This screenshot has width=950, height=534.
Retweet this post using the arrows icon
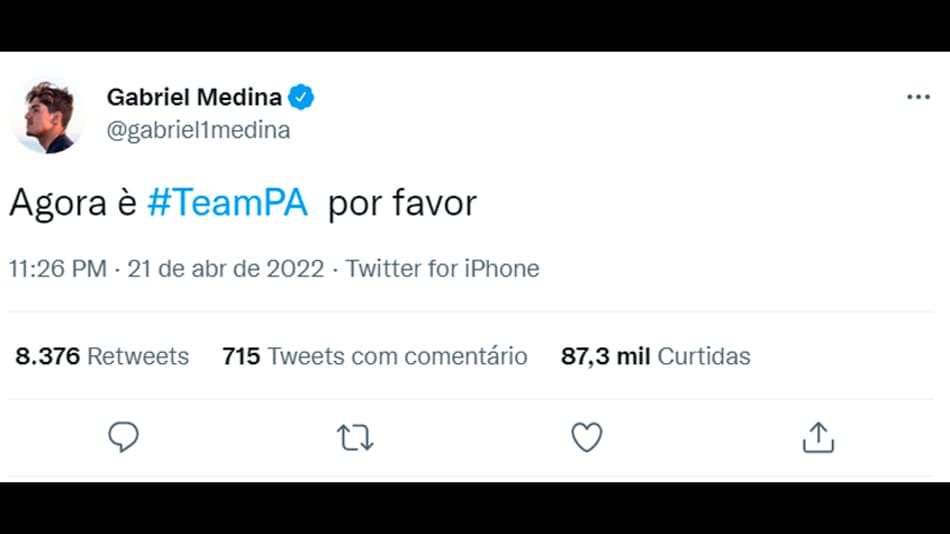355,437
